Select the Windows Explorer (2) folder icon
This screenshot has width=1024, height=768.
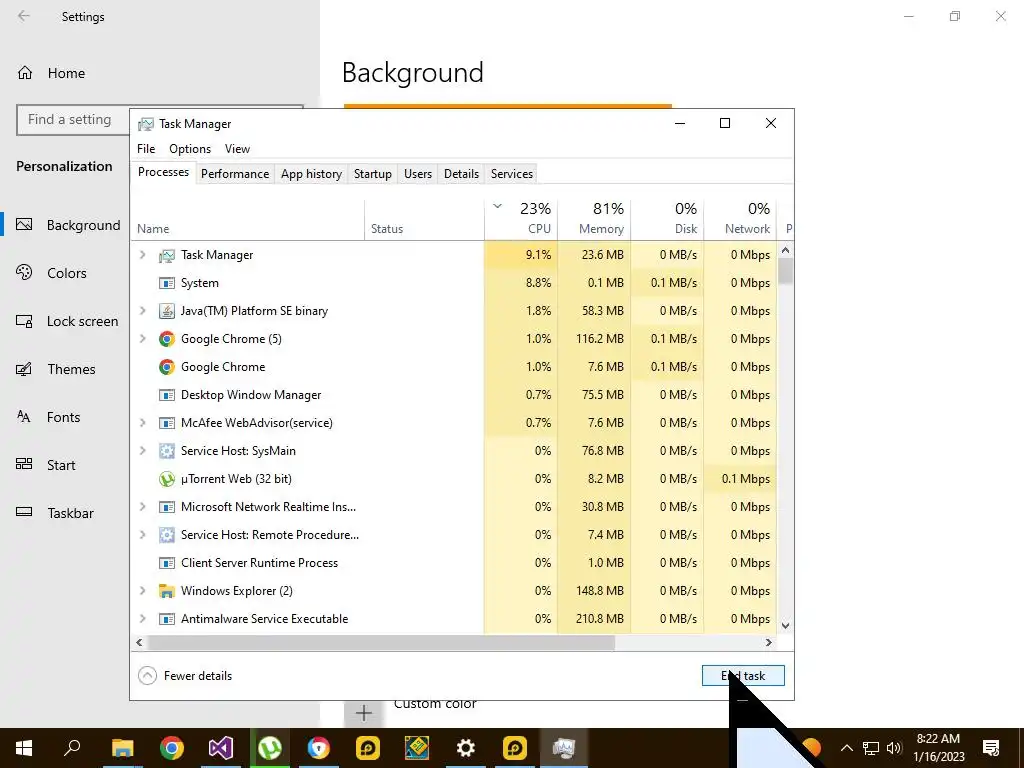click(x=167, y=591)
